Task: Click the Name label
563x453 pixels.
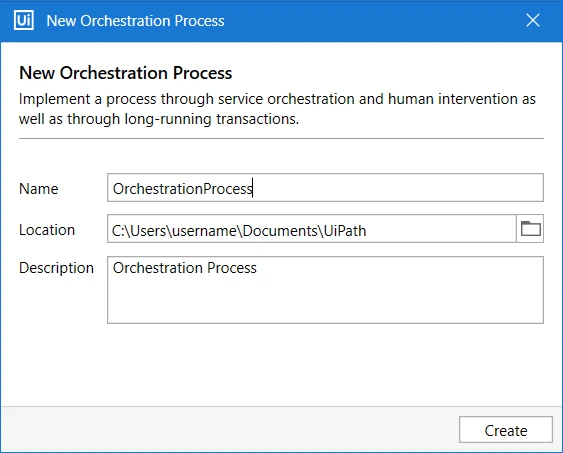Action: pos(38,189)
